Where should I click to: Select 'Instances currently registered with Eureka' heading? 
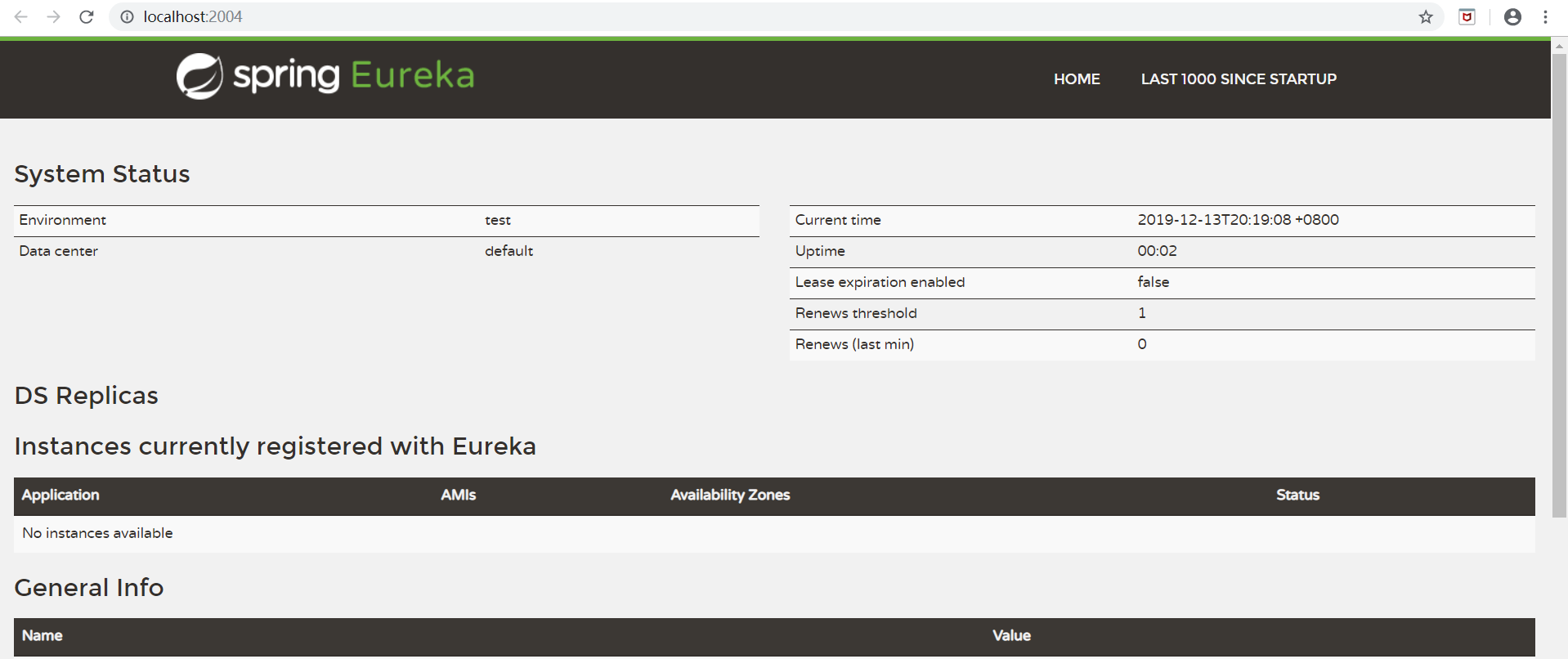(x=276, y=446)
